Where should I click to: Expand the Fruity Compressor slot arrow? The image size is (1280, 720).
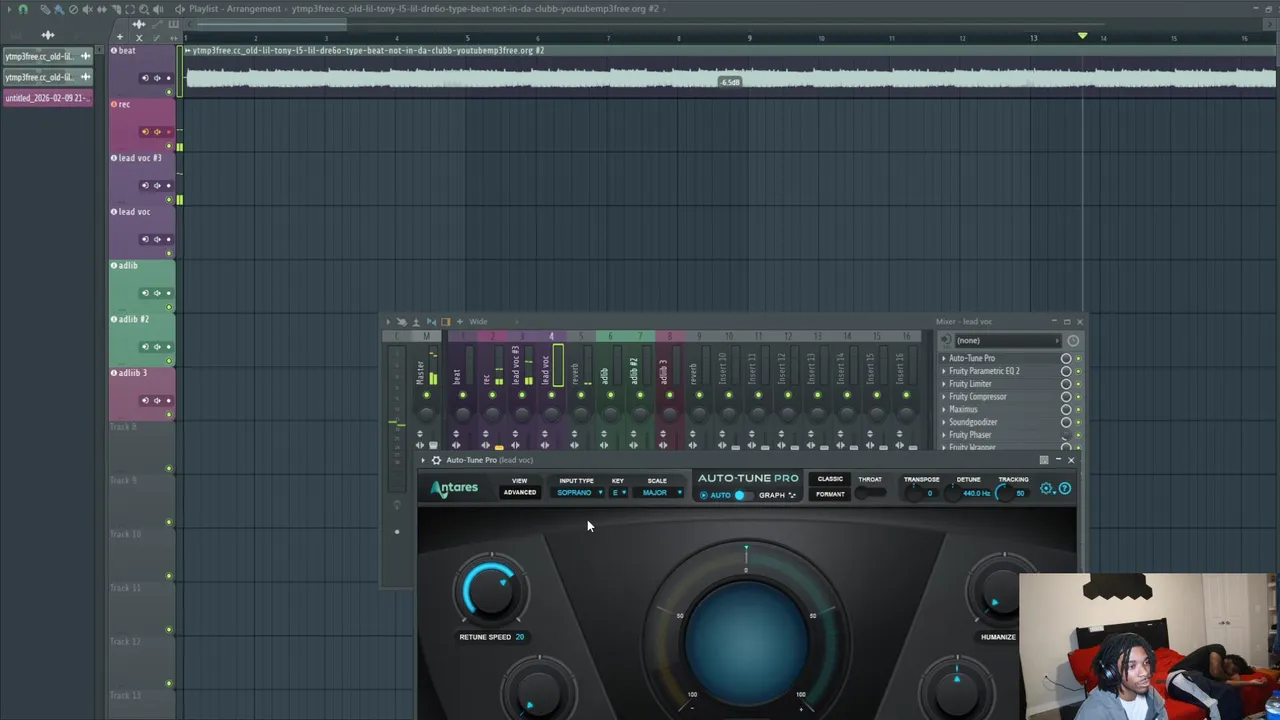[943, 397]
